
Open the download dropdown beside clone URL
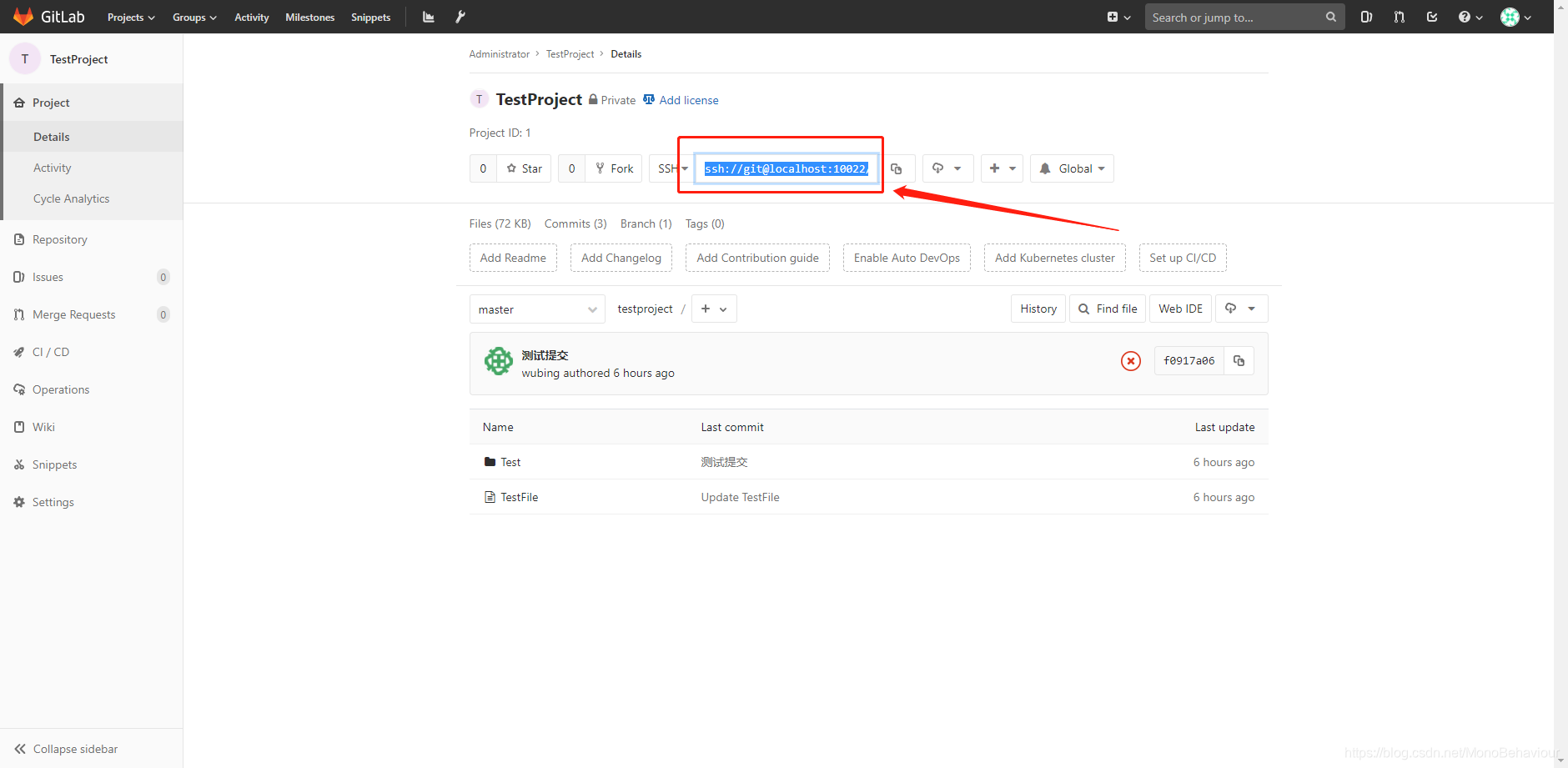[x=947, y=168]
